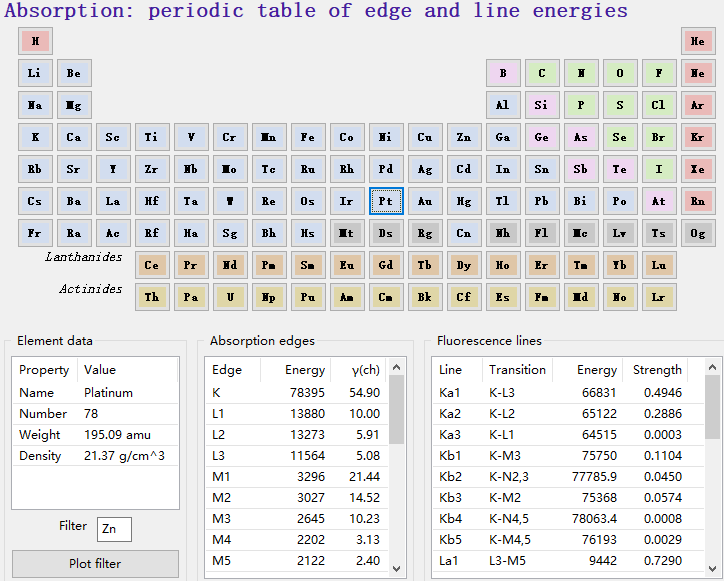Image resolution: width=724 pixels, height=581 pixels.
Task: Select Uranium (U) in actinides row
Action: click(230, 297)
